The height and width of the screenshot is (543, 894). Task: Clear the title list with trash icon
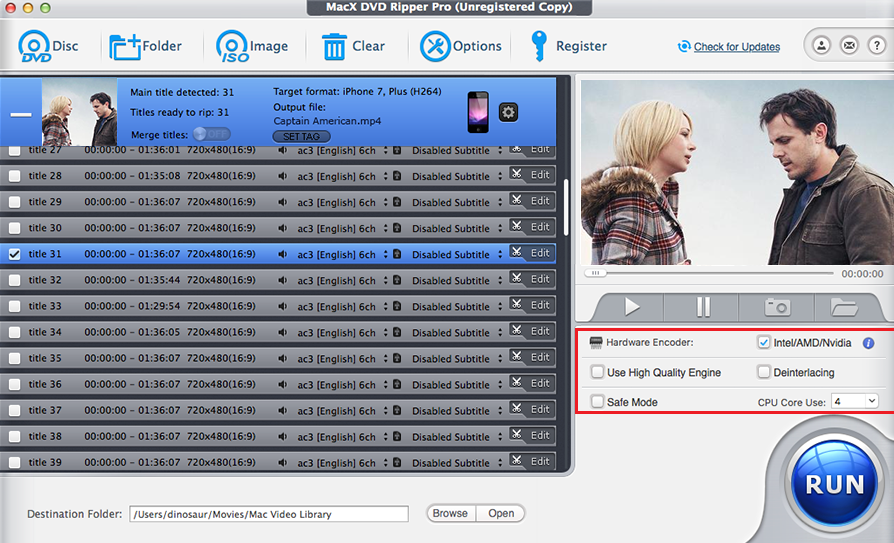[x=334, y=46]
